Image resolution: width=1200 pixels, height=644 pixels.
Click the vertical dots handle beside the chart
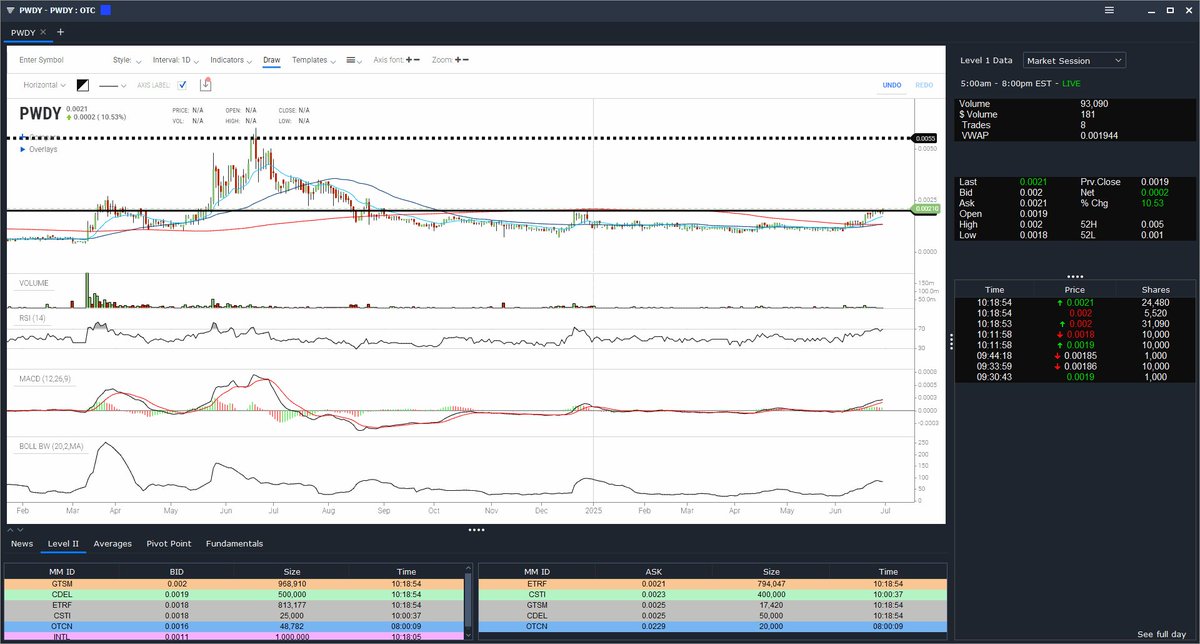[x=950, y=341]
